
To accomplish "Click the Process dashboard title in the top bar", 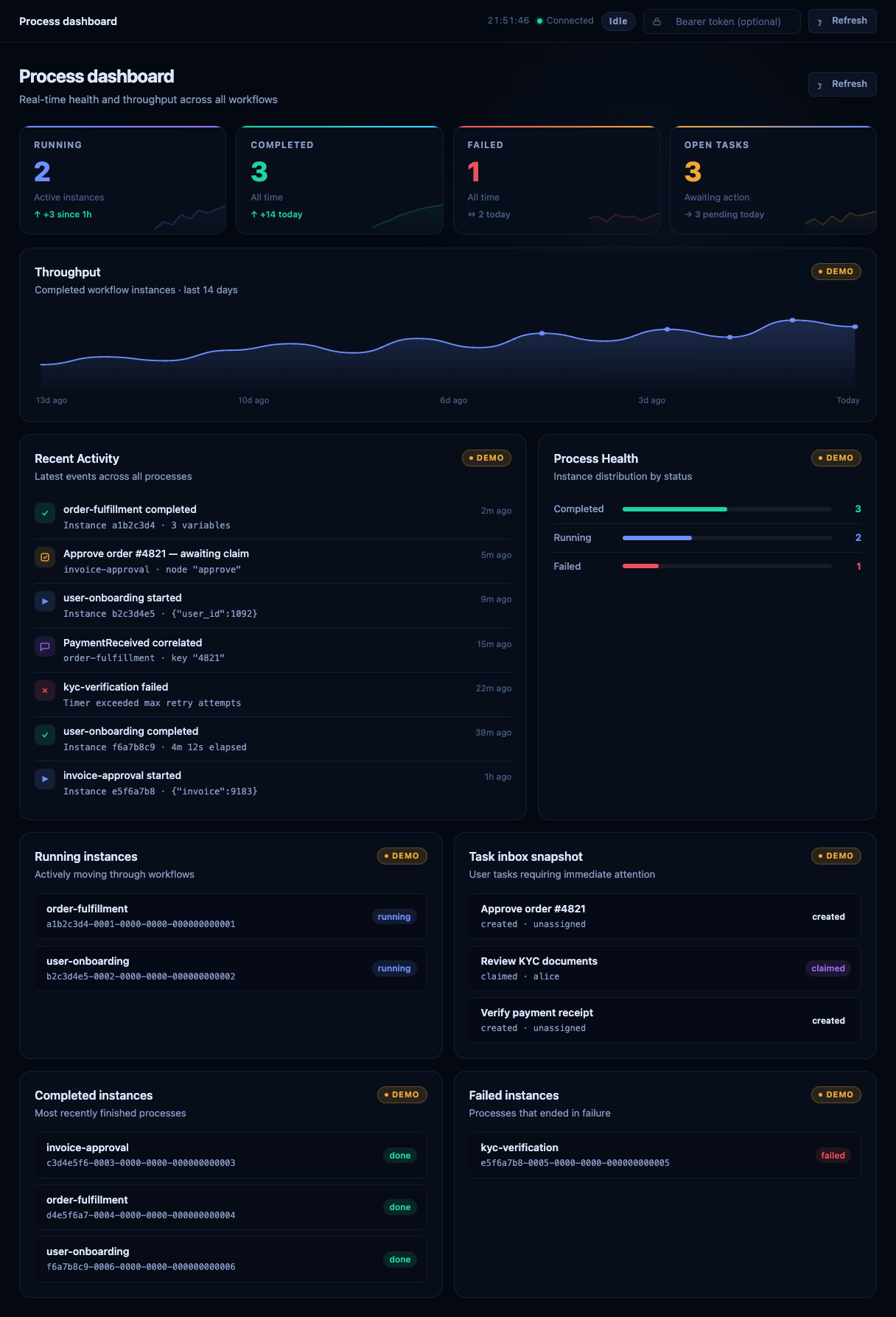I will (x=68, y=21).
